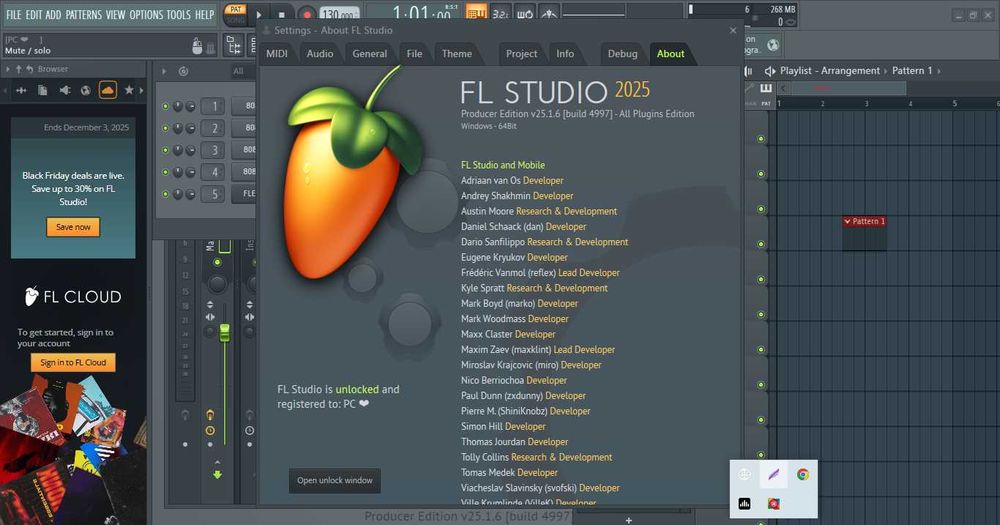Click the metronome icon in the top toolbar
The width and height of the screenshot is (1000, 525).
tap(548, 13)
